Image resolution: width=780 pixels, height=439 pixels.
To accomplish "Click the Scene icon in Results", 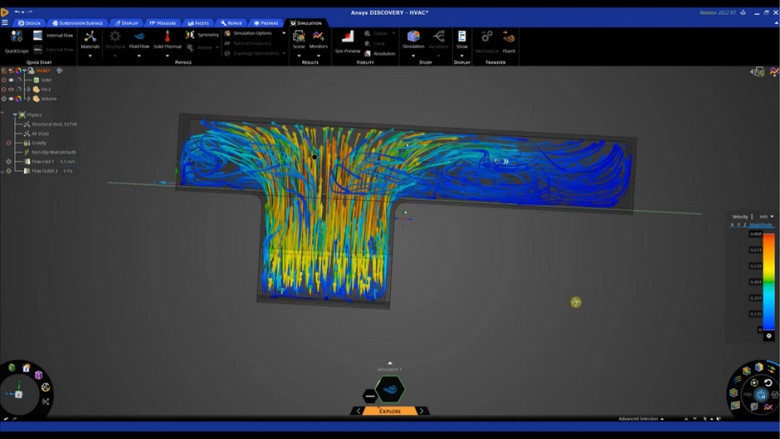I will pos(299,39).
